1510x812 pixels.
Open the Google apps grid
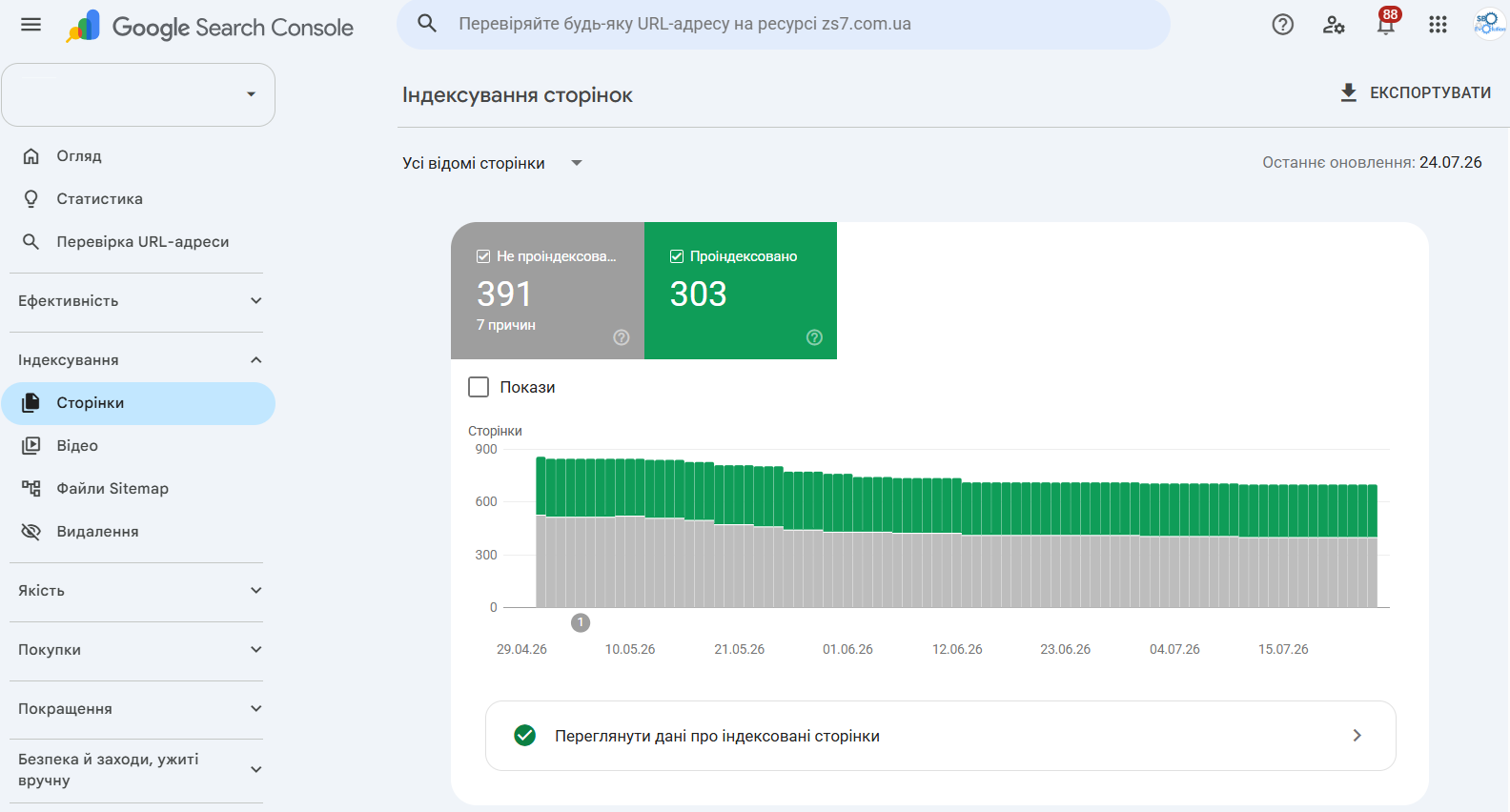[x=1438, y=25]
